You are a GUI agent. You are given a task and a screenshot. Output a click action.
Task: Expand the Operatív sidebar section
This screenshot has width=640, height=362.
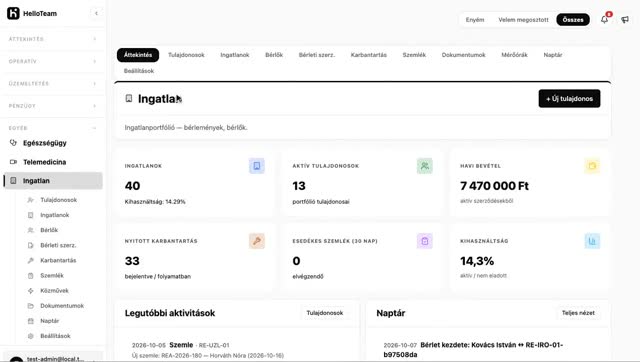tap(52, 61)
